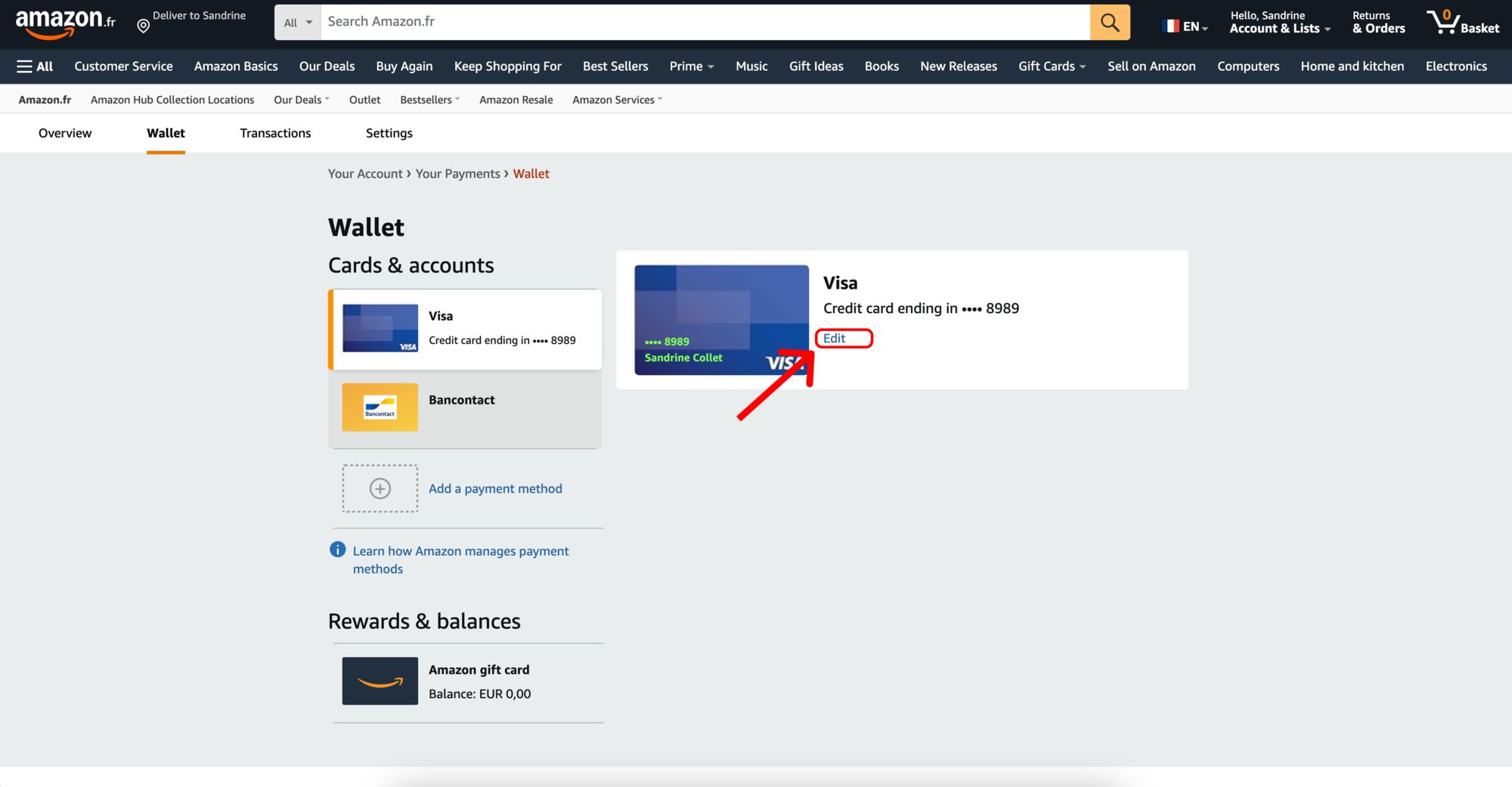The width and height of the screenshot is (1512, 787).
Task: Open the Transactions tab
Action: coord(275,133)
